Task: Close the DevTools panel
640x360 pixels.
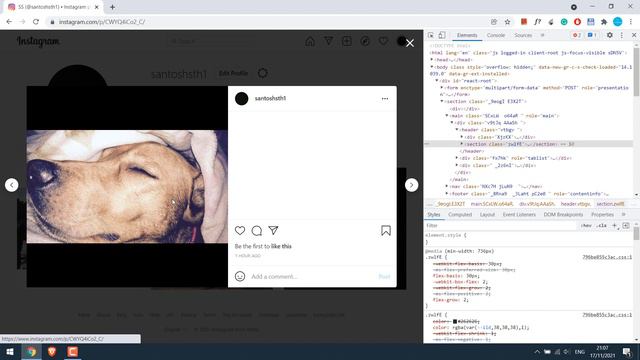Action: coord(634,36)
